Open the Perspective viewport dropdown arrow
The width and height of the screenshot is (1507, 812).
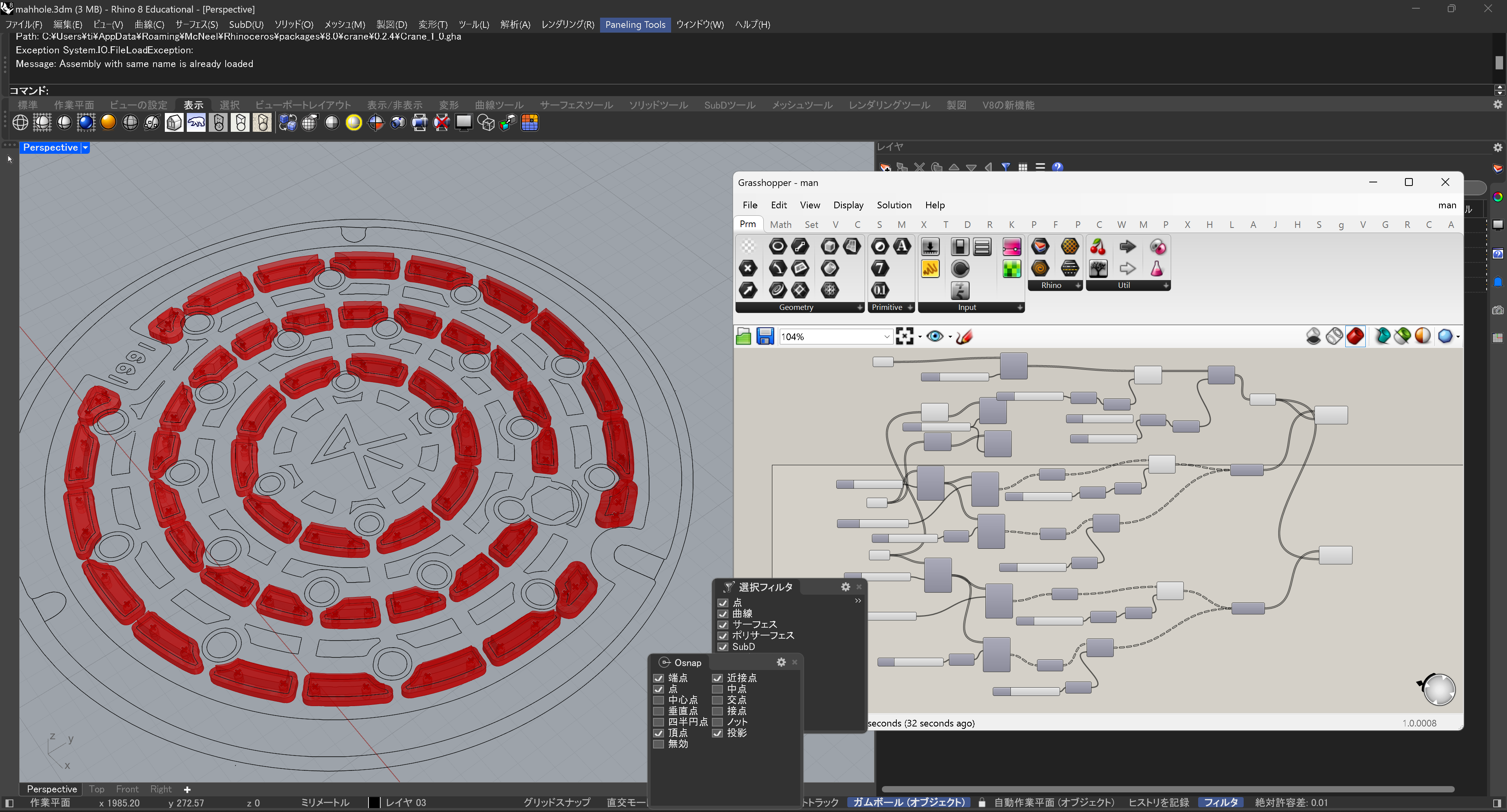point(86,147)
